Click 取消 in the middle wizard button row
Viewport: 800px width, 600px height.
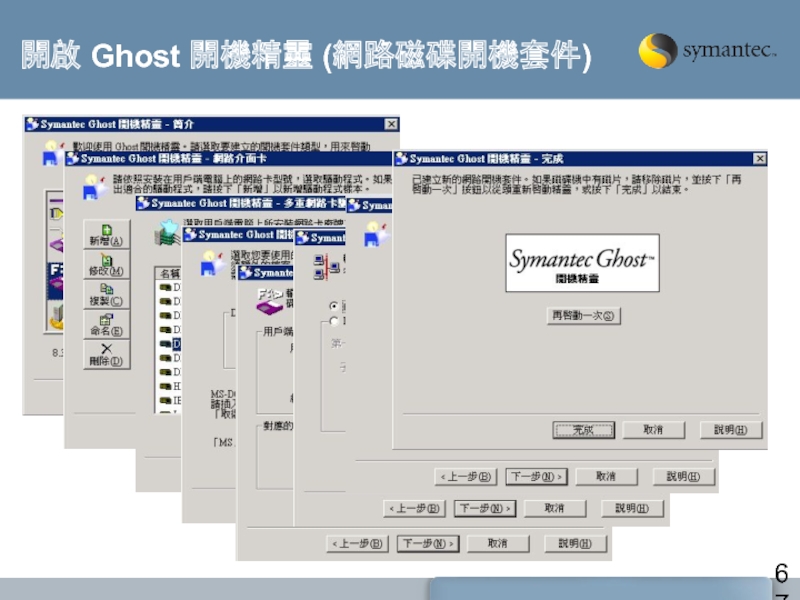(x=555, y=508)
